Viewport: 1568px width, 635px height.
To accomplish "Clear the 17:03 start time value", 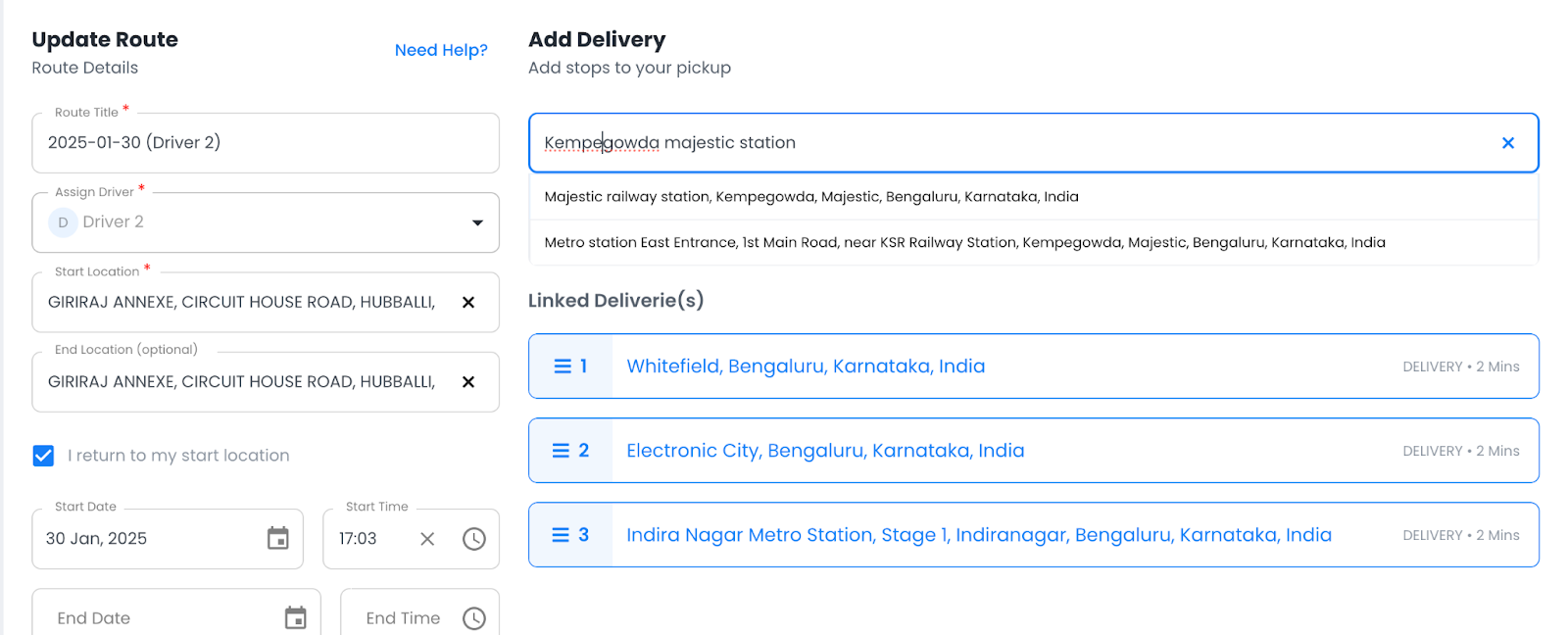I will (427, 538).
